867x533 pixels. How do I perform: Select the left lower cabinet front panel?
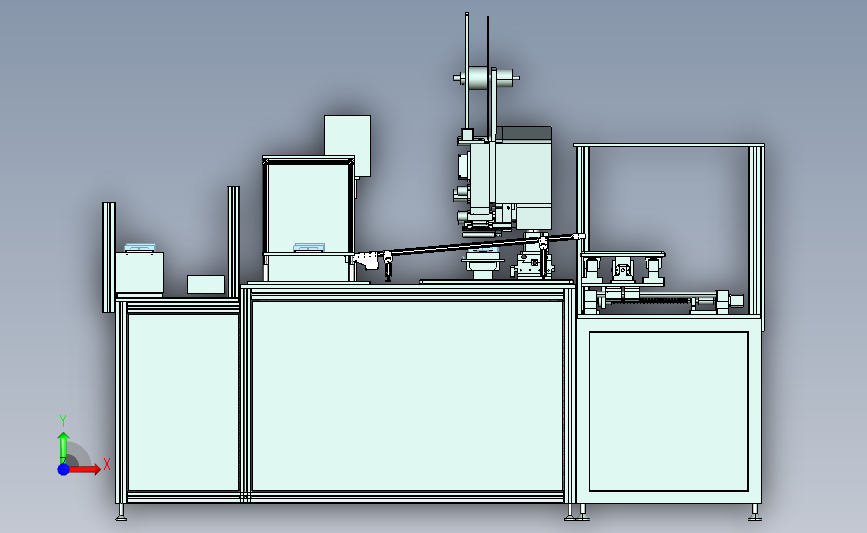click(x=183, y=402)
